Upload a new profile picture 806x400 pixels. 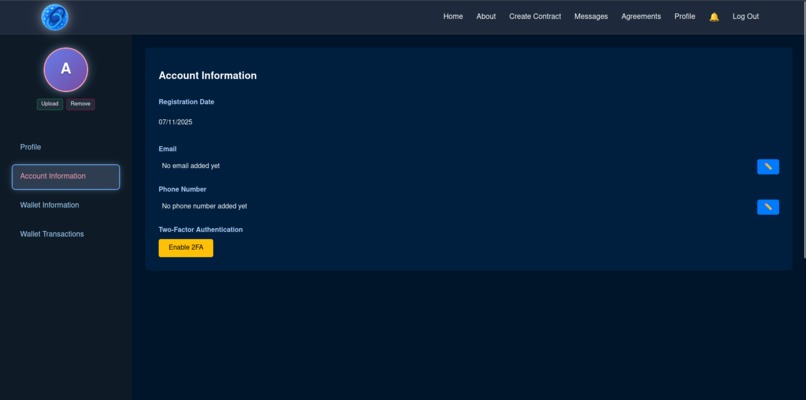50,104
